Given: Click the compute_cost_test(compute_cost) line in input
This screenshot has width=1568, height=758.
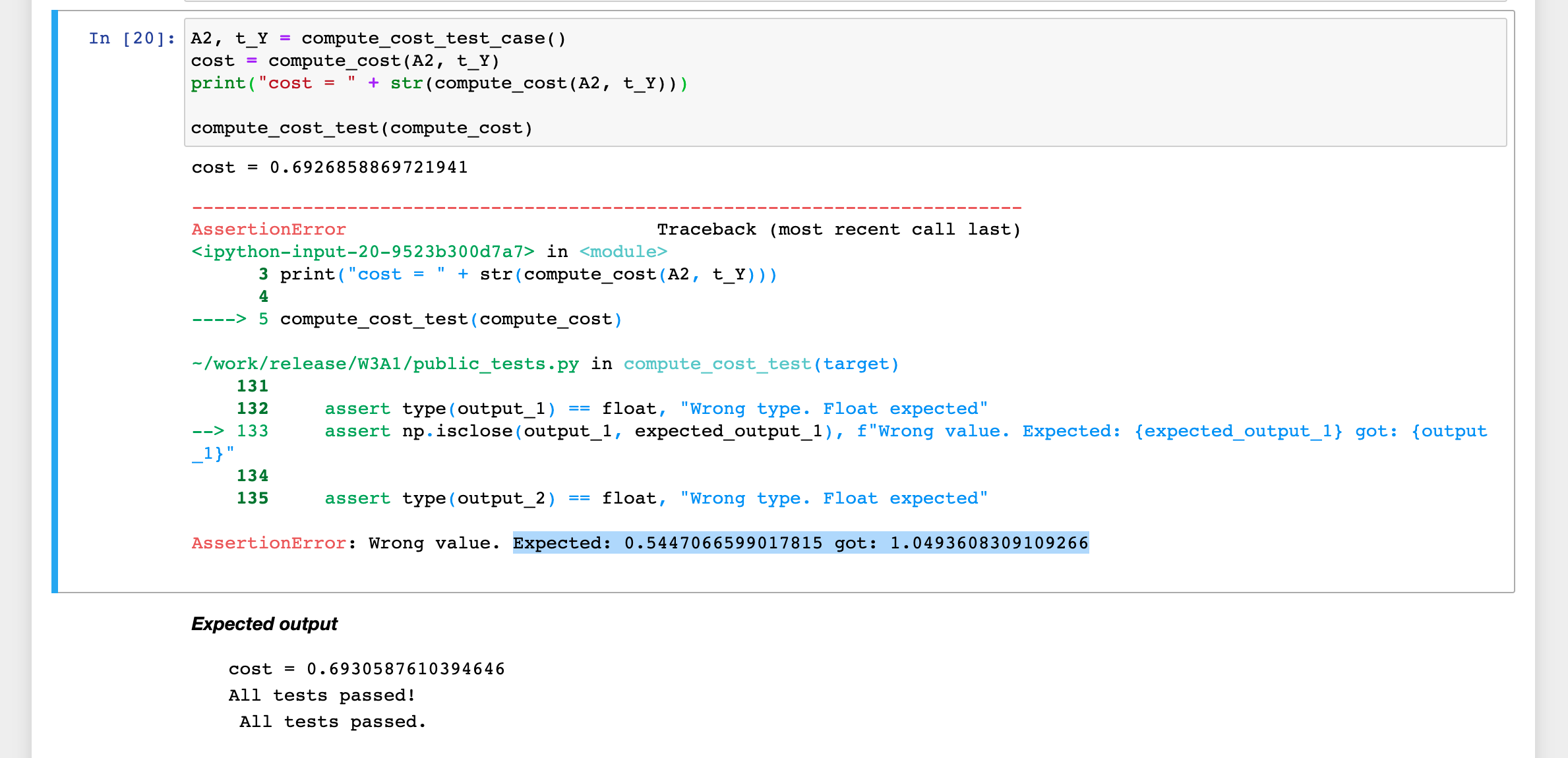Looking at the screenshot, I should 361,128.
